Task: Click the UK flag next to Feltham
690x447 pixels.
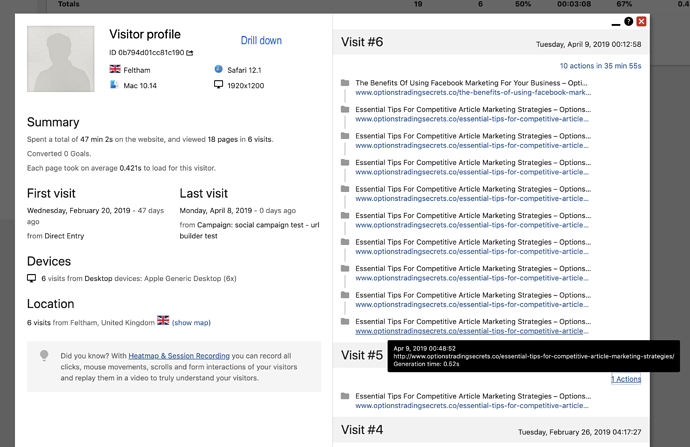Action: [x=115, y=69]
